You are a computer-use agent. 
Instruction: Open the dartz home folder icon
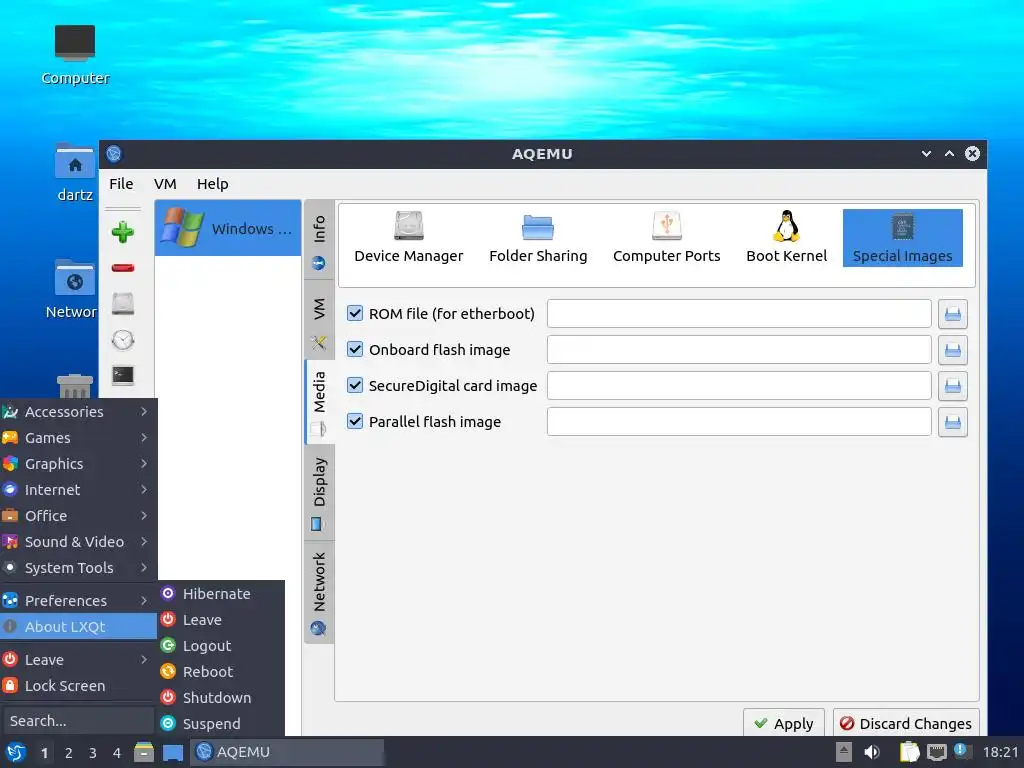75,172
